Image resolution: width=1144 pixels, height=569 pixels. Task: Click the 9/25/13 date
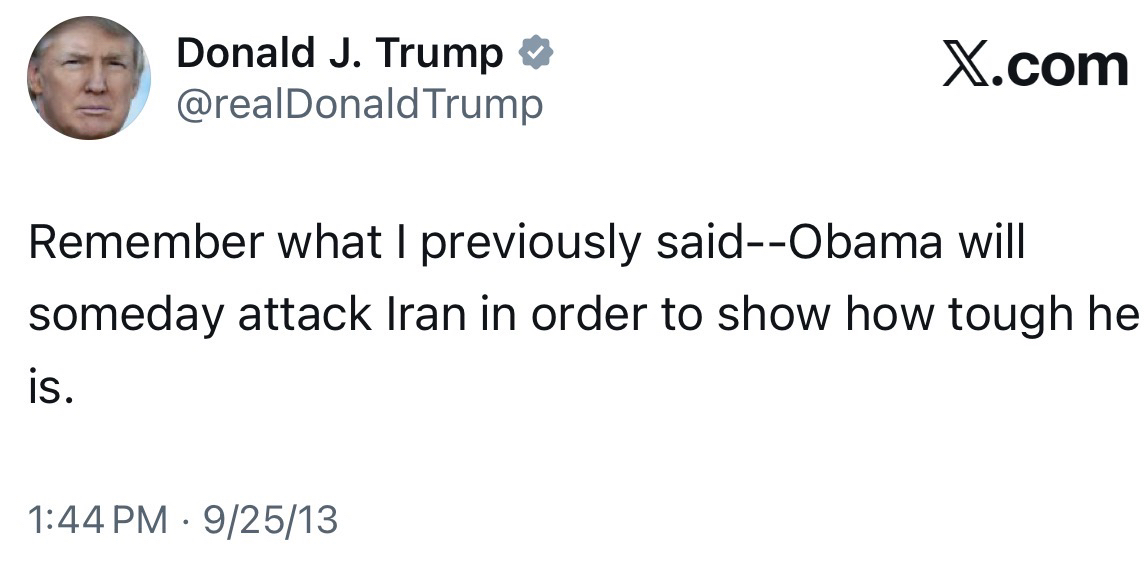click(270, 521)
